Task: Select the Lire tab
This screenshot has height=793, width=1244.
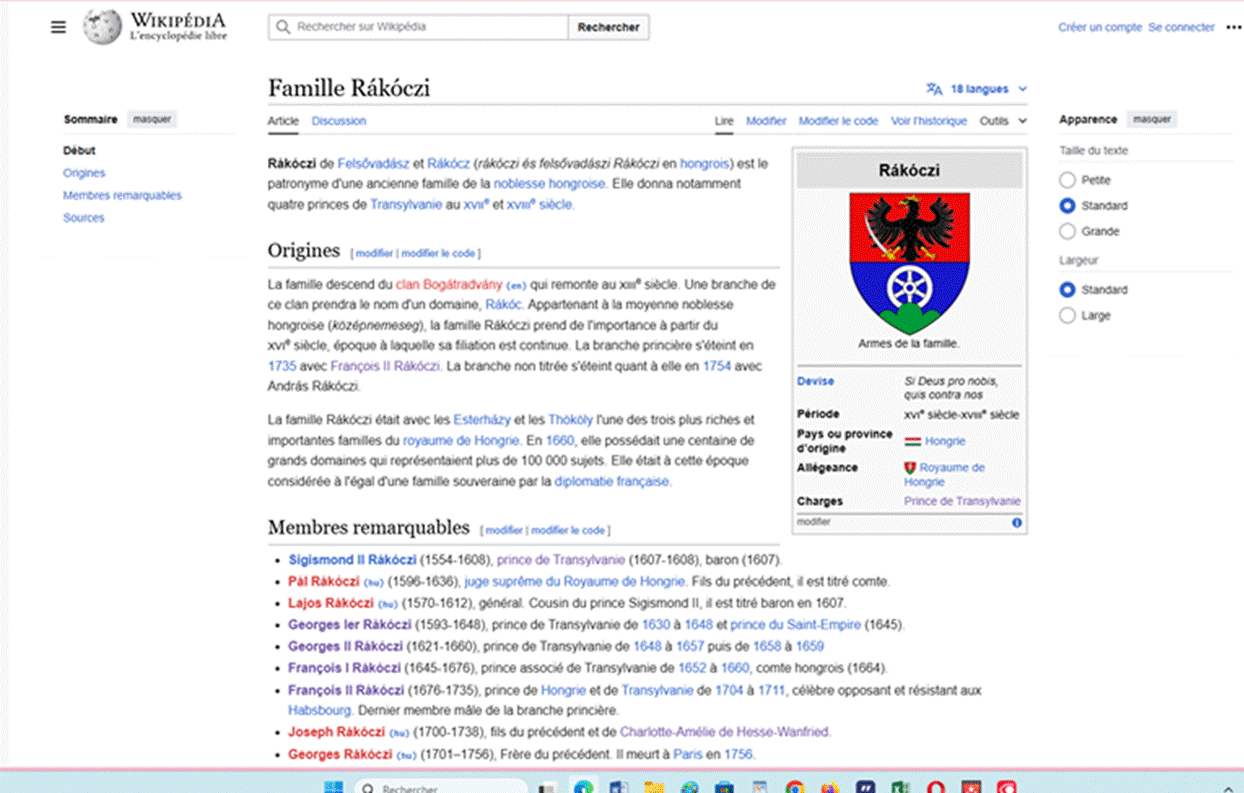Action: tap(724, 121)
